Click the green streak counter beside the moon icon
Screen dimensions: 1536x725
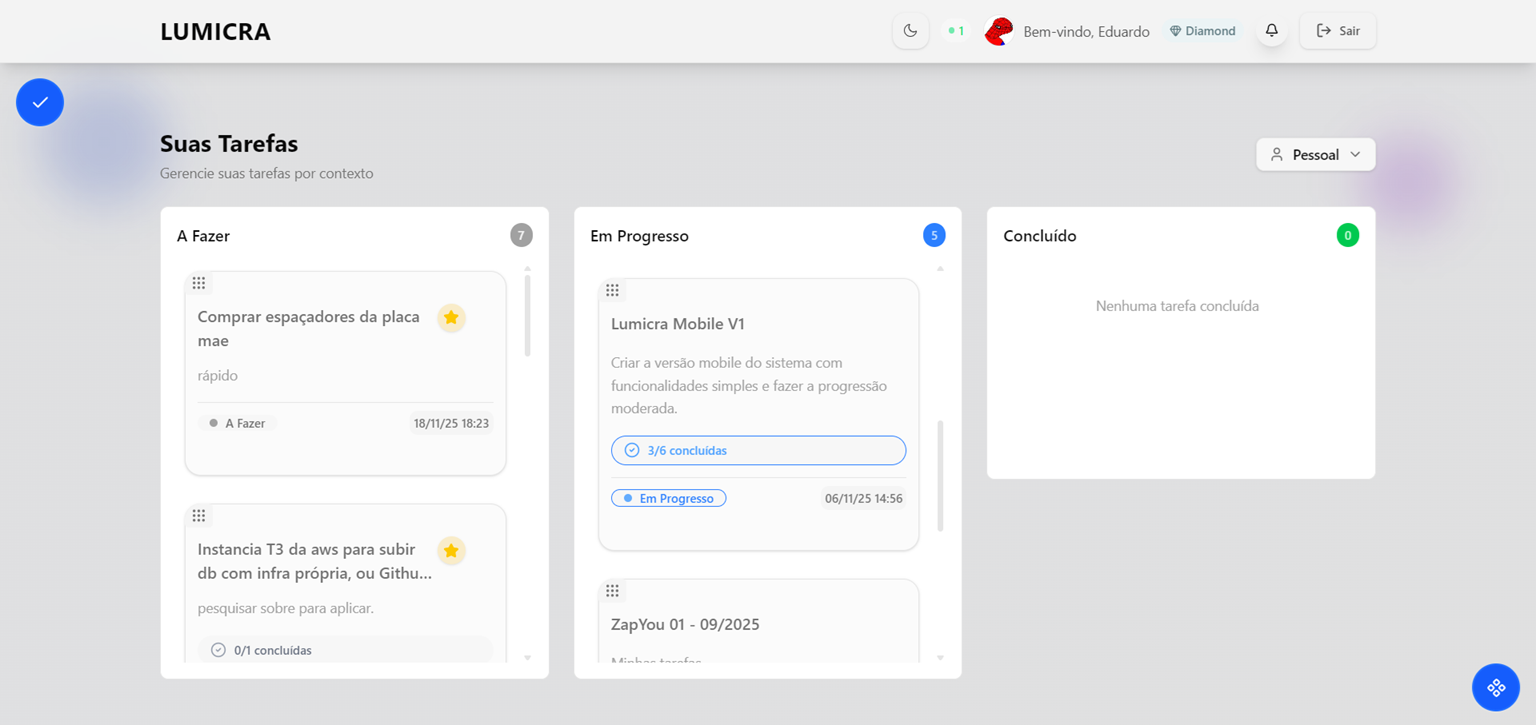(955, 30)
